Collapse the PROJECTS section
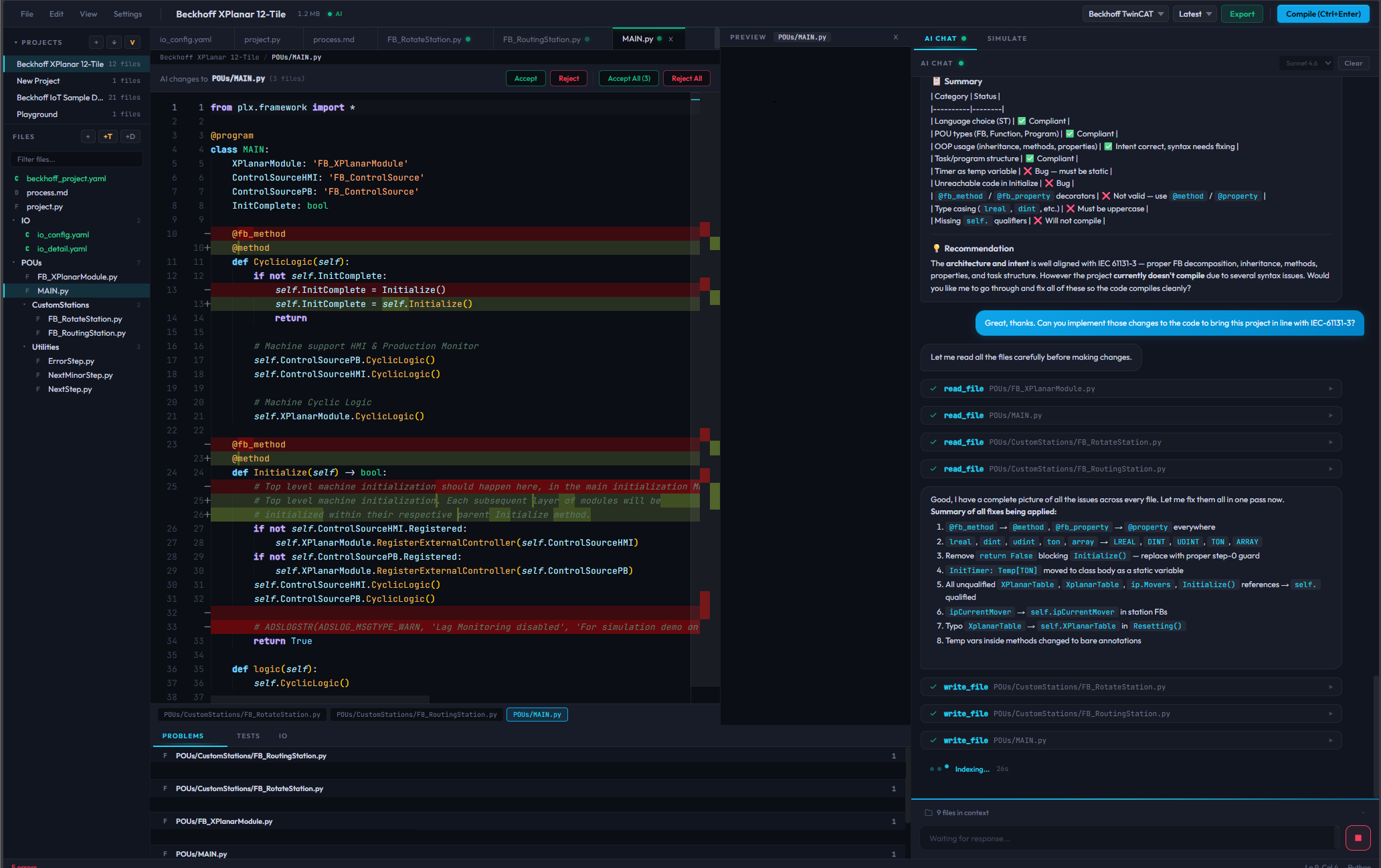The width and height of the screenshot is (1381, 868). click(17, 41)
